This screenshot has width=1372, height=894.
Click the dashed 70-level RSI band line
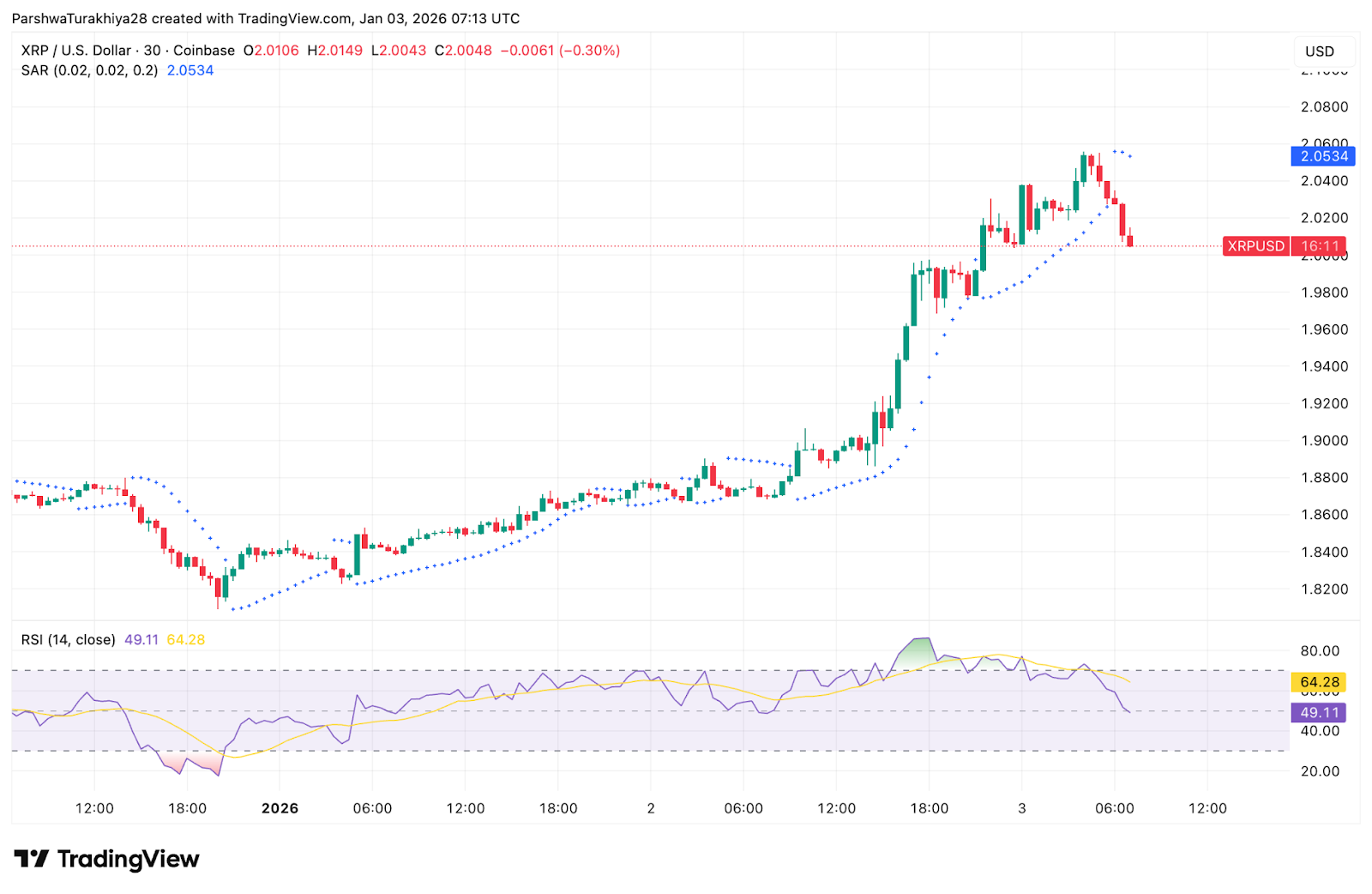pyautogui.click(x=600, y=669)
